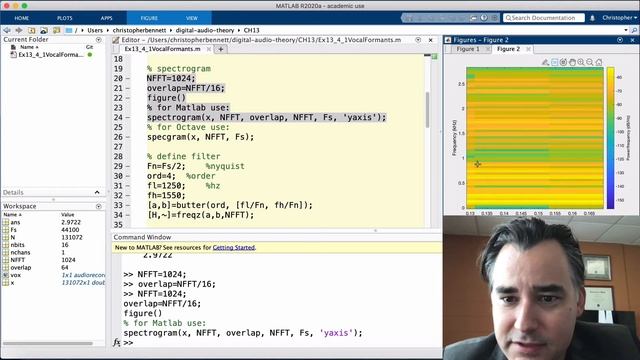This screenshot has height=360, width=640.
Task: Switch to the Figure 1 tab
Action: coord(468,49)
